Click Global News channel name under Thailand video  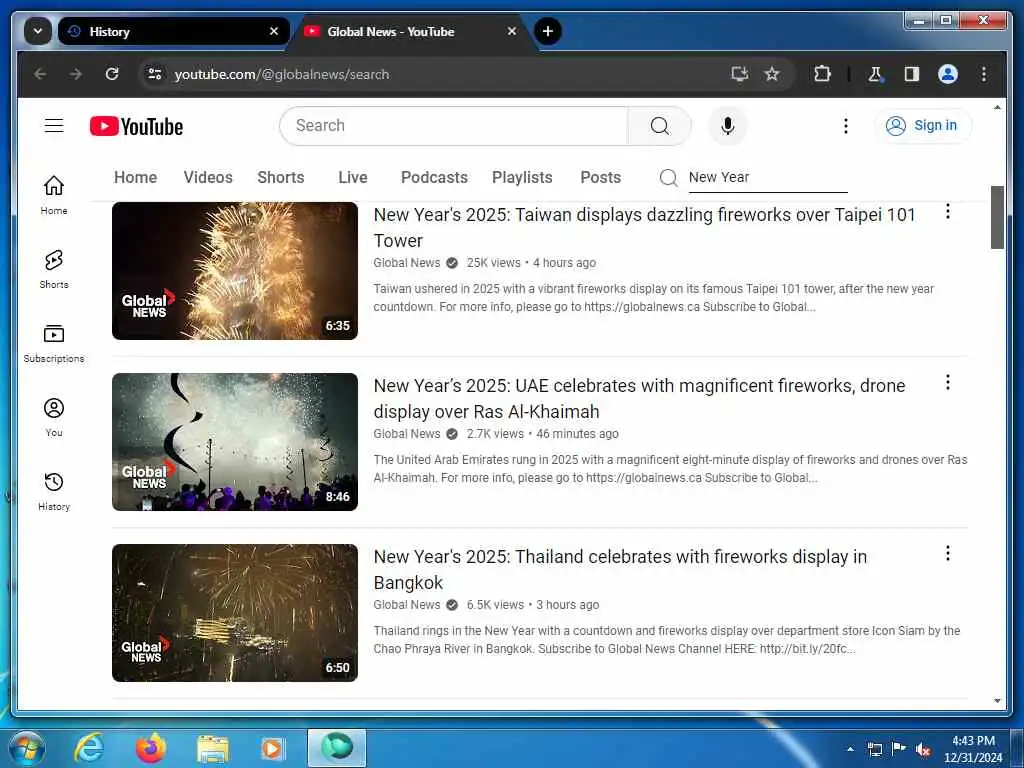click(406, 605)
